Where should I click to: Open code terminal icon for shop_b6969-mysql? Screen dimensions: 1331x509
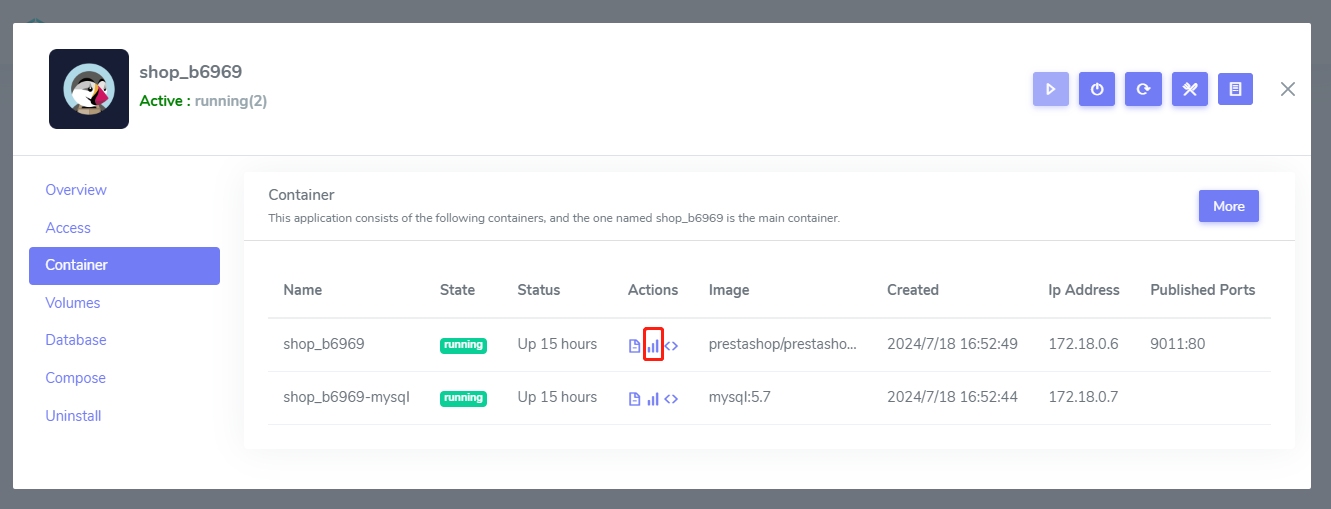[671, 398]
